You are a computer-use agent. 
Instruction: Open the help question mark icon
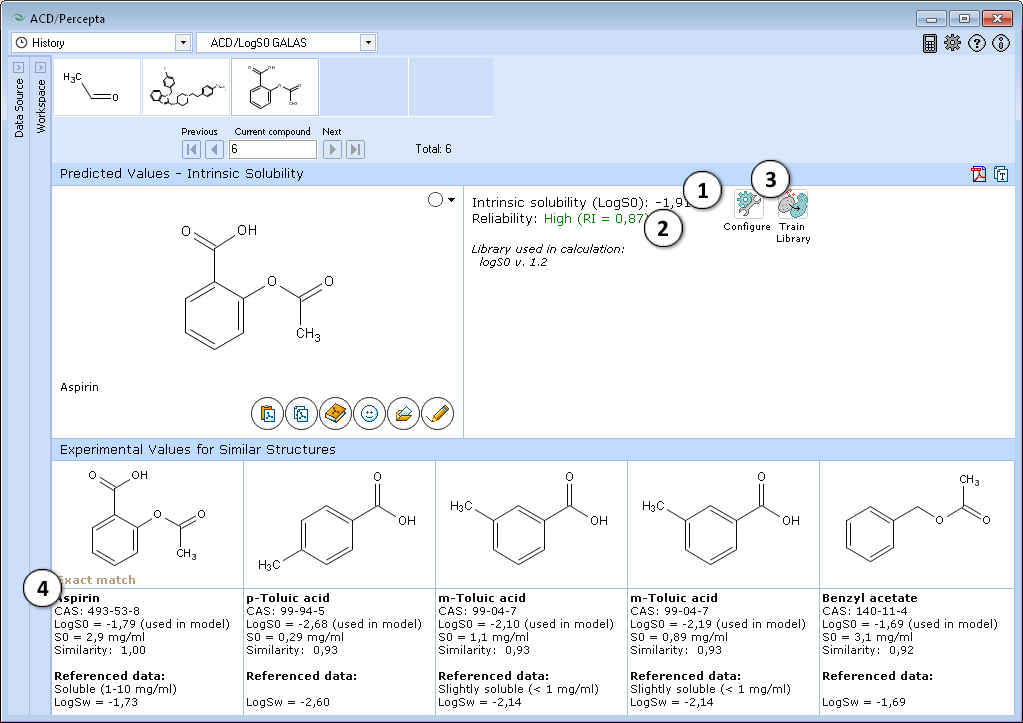coord(977,43)
